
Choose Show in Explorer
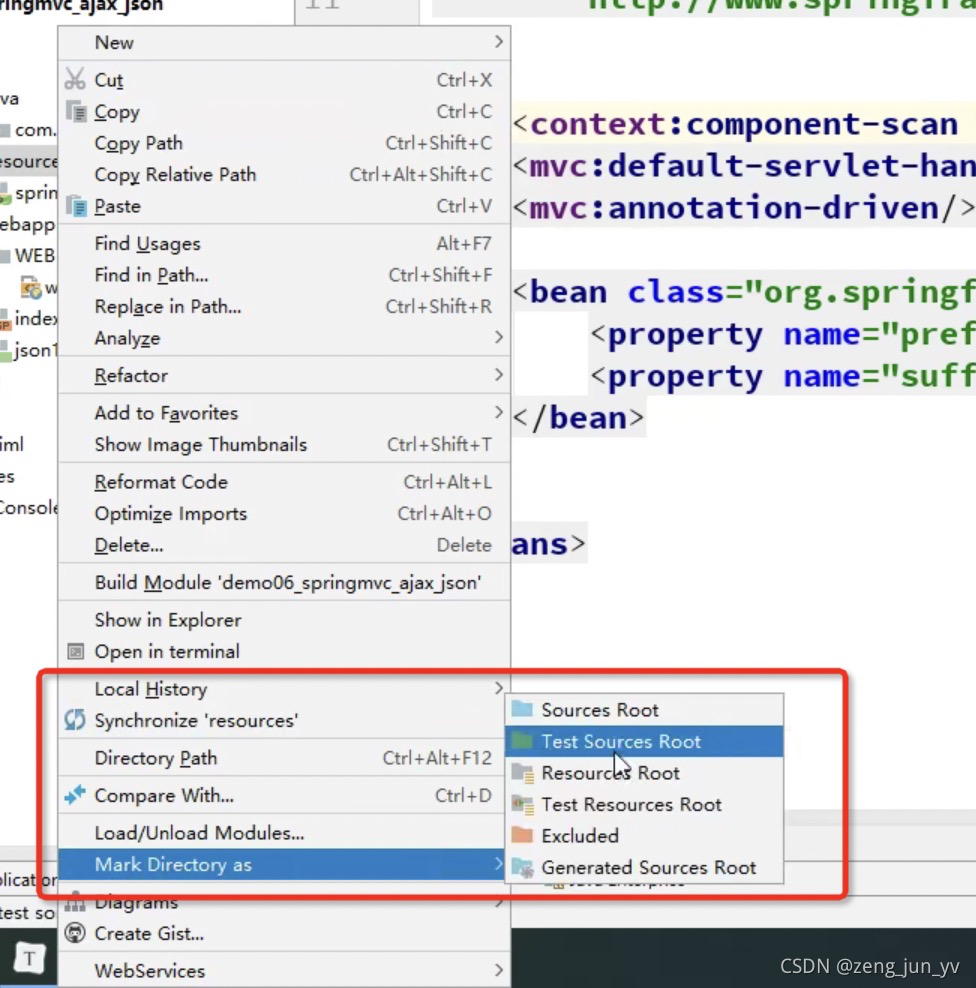284,620
